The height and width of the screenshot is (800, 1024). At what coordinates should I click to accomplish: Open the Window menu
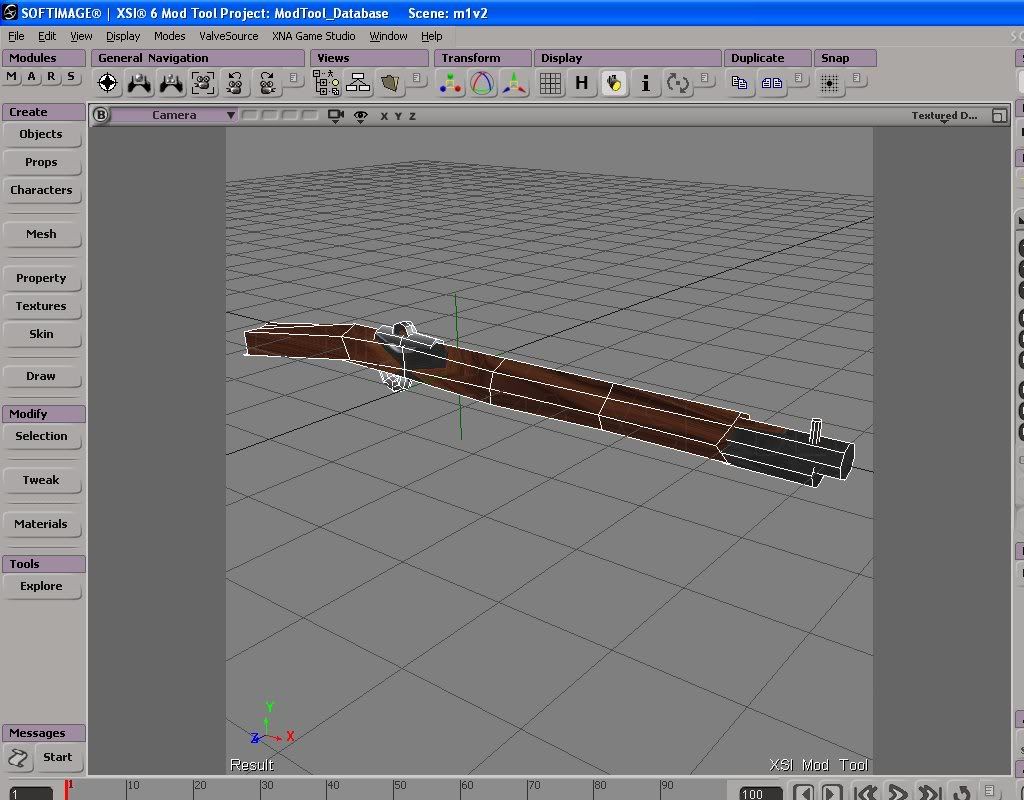(388, 36)
